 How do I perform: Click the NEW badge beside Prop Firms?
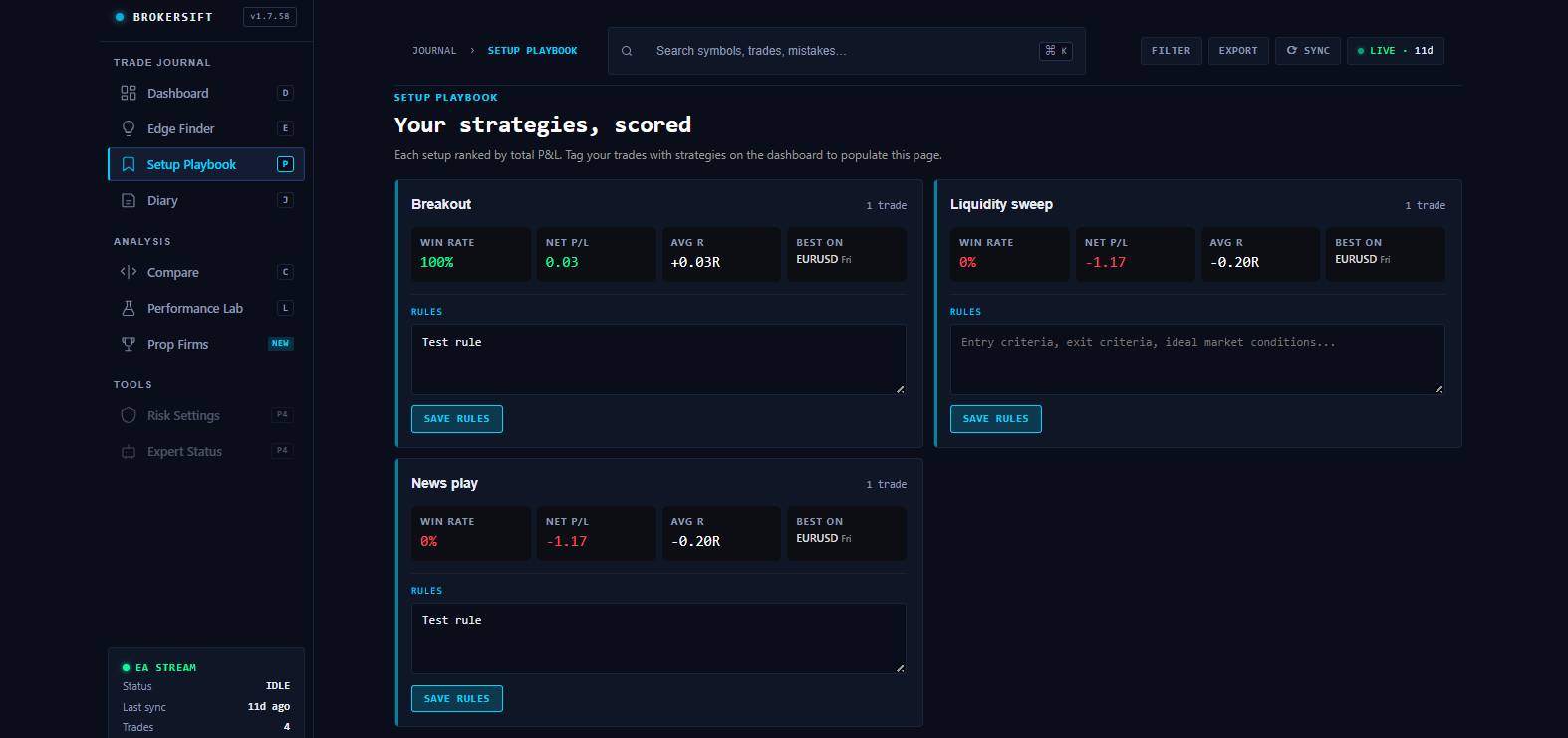click(281, 344)
